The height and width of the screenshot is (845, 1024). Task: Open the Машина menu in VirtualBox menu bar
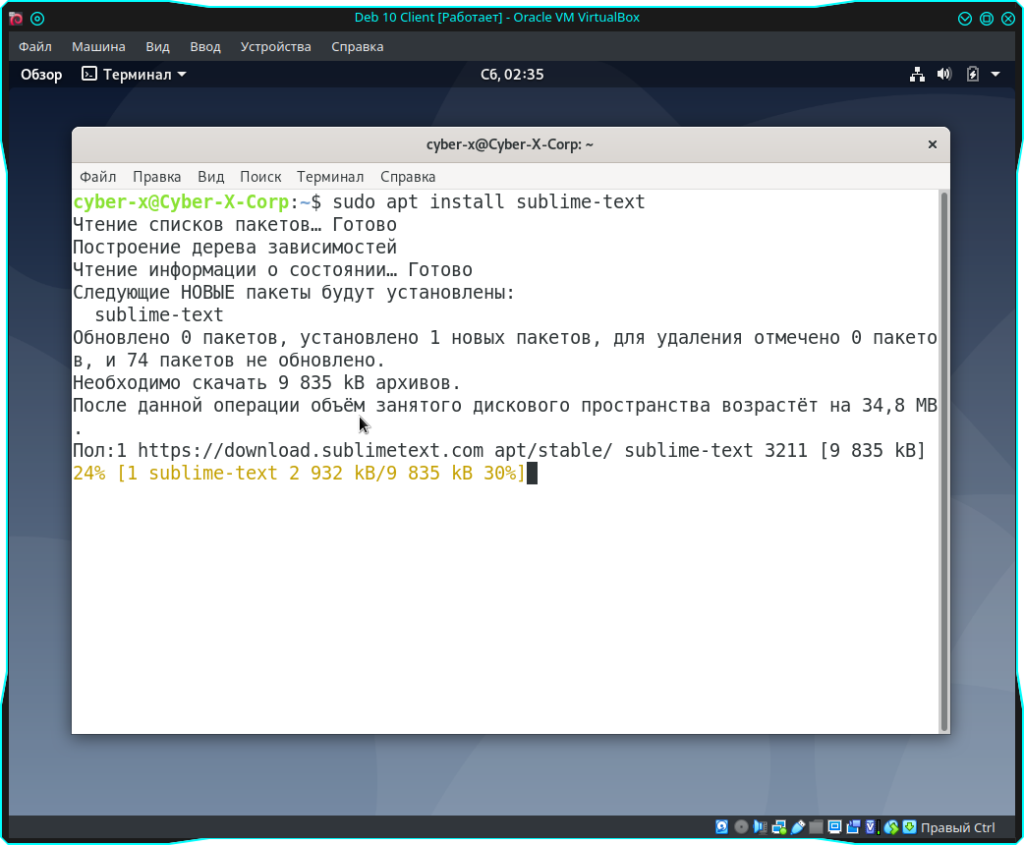98,47
